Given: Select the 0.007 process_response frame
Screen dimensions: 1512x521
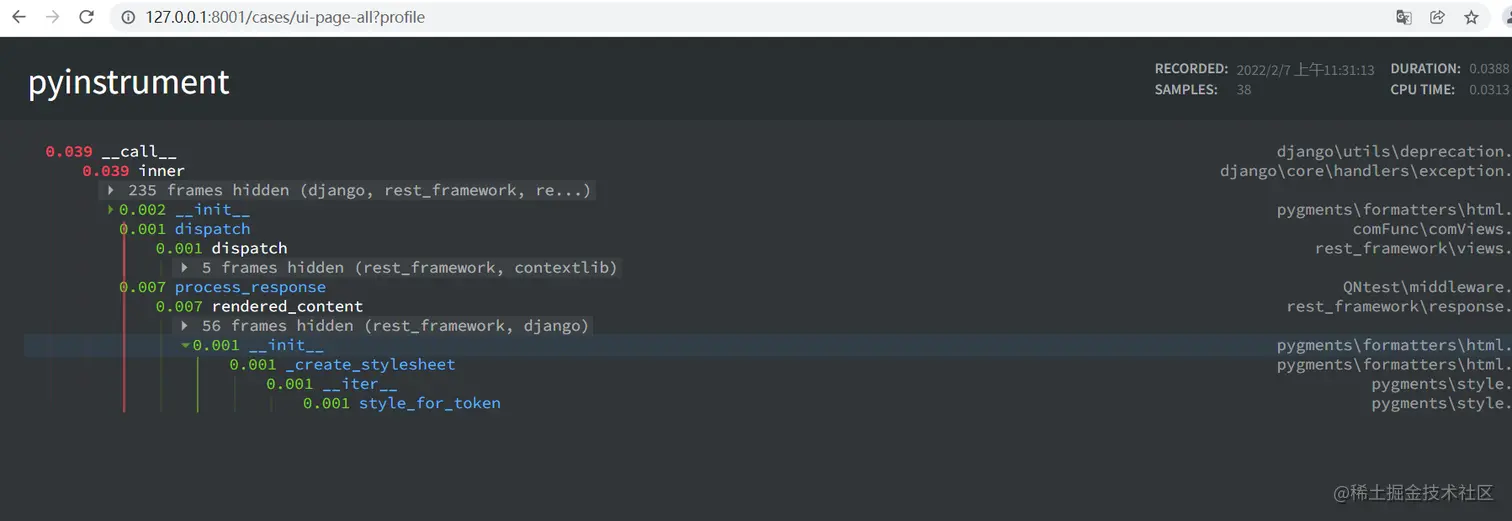Looking at the screenshot, I should coord(222,287).
